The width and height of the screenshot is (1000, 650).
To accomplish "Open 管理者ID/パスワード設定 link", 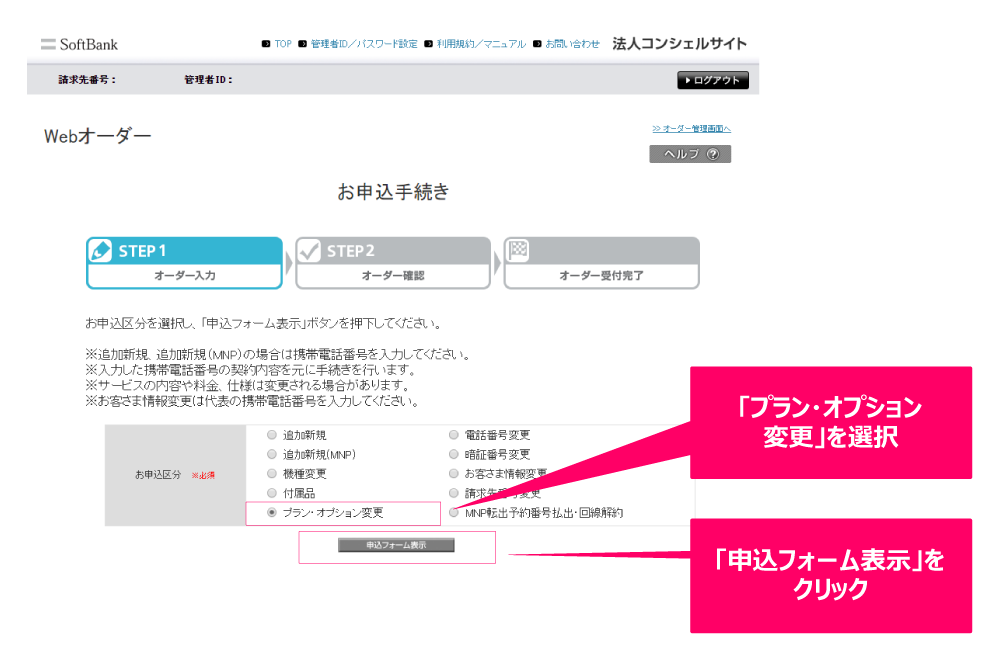I will [x=364, y=44].
